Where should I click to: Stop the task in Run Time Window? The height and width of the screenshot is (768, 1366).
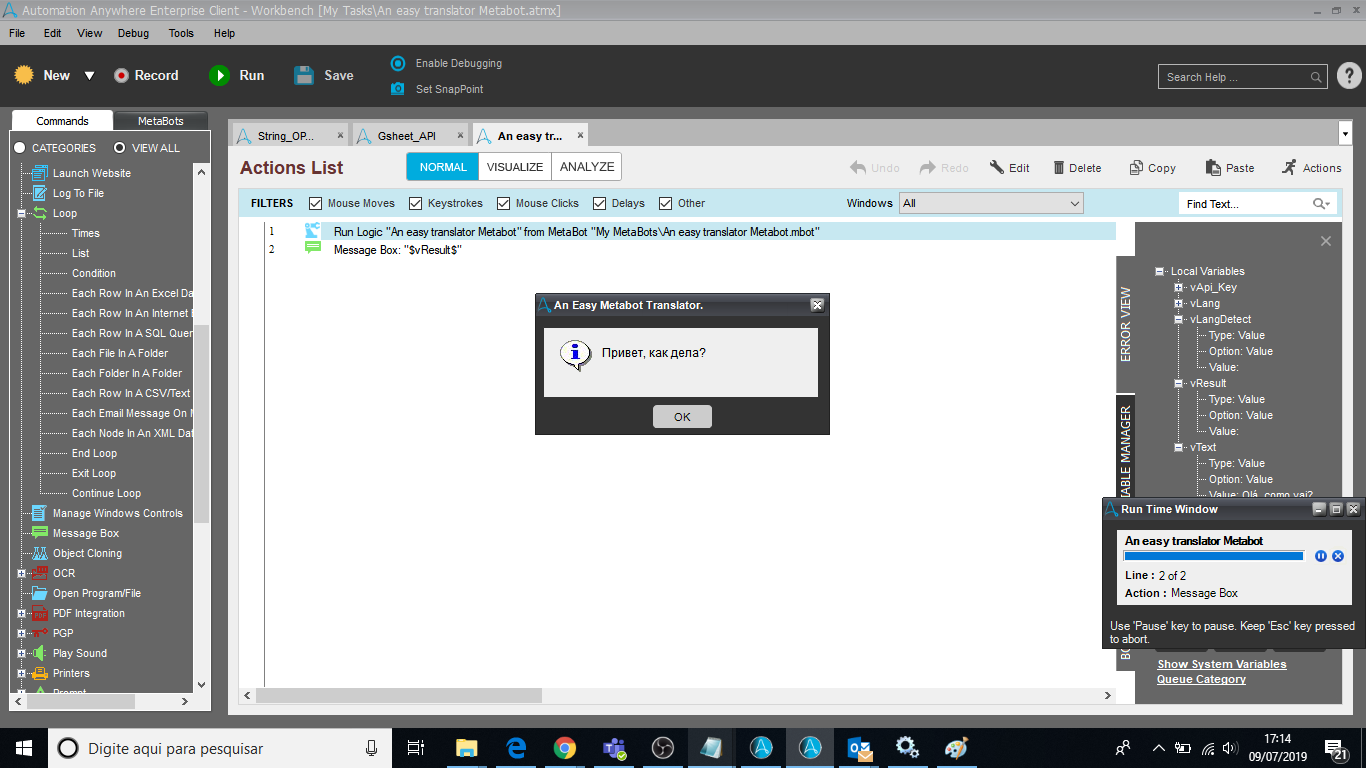[x=1338, y=556]
